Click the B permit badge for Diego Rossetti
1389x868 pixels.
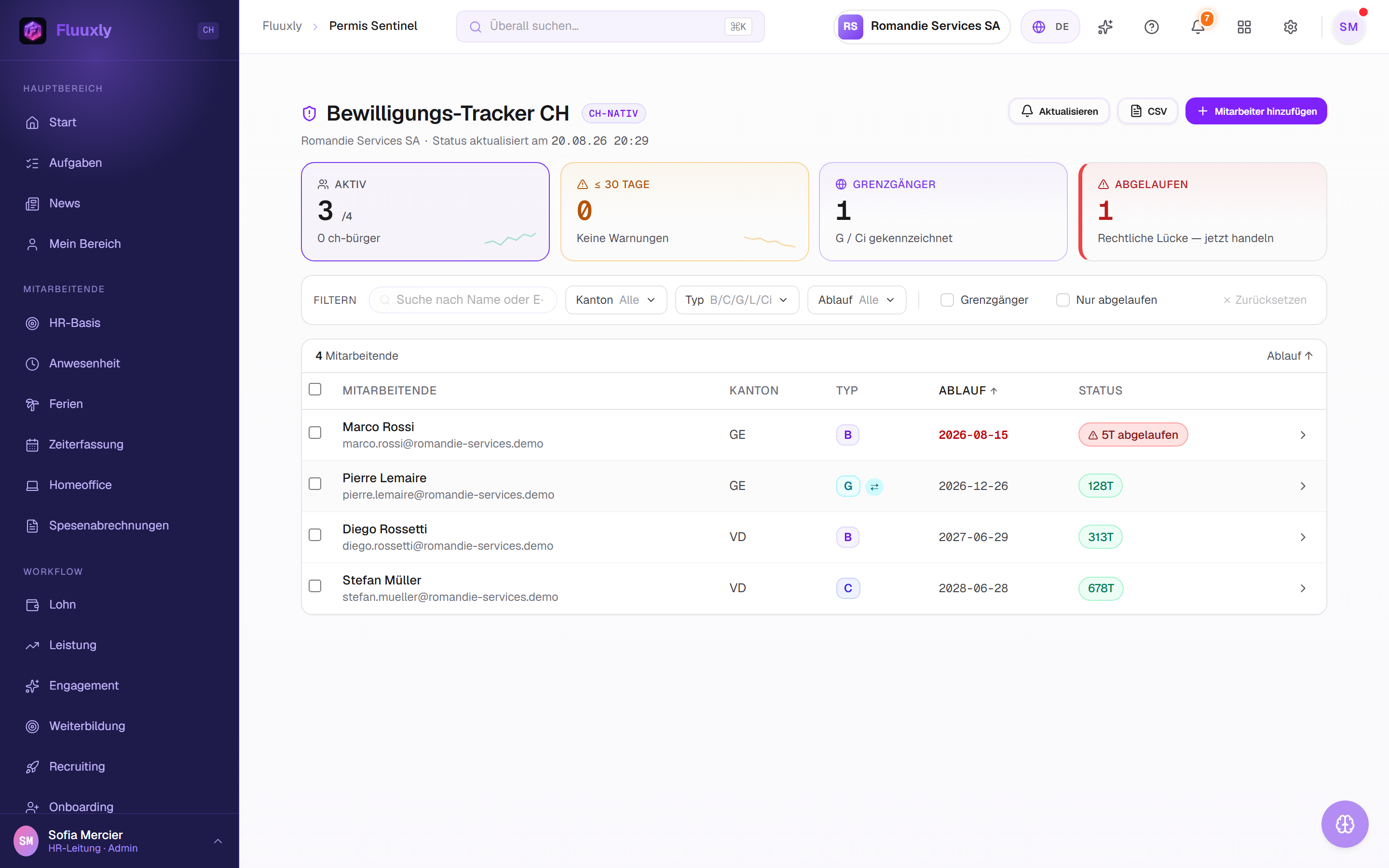tap(848, 537)
